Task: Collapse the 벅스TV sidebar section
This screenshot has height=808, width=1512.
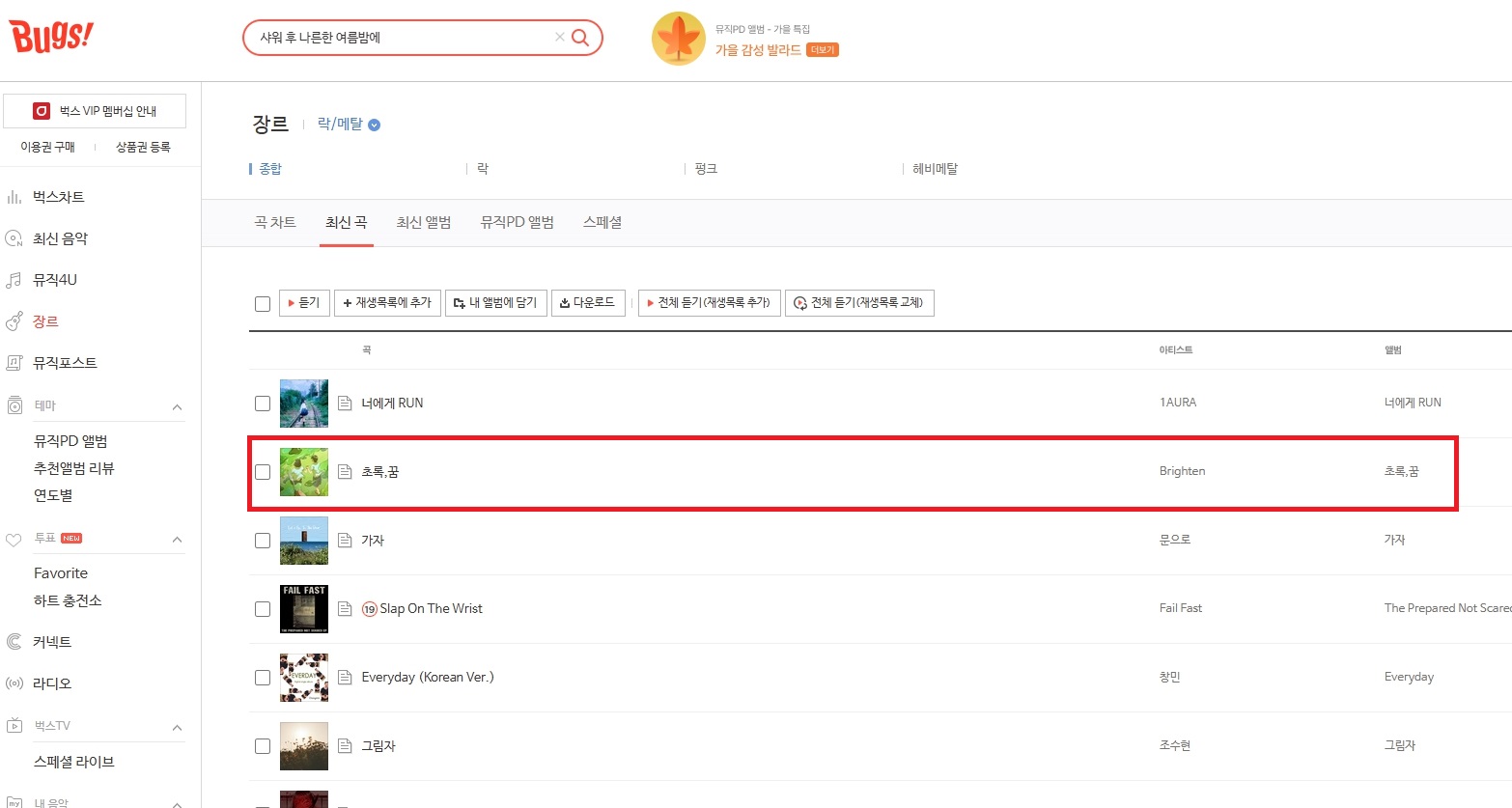Action: [x=177, y=728]
